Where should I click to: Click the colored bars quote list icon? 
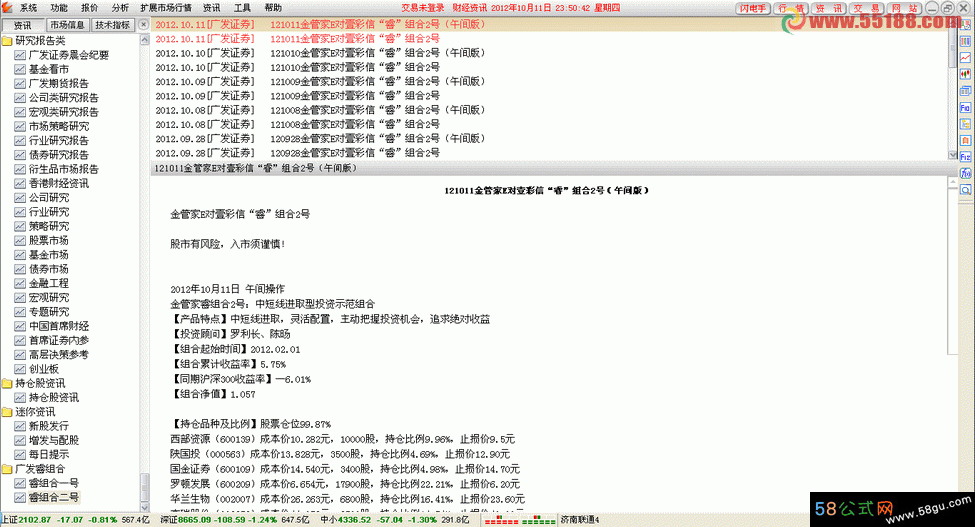point(965,41)
